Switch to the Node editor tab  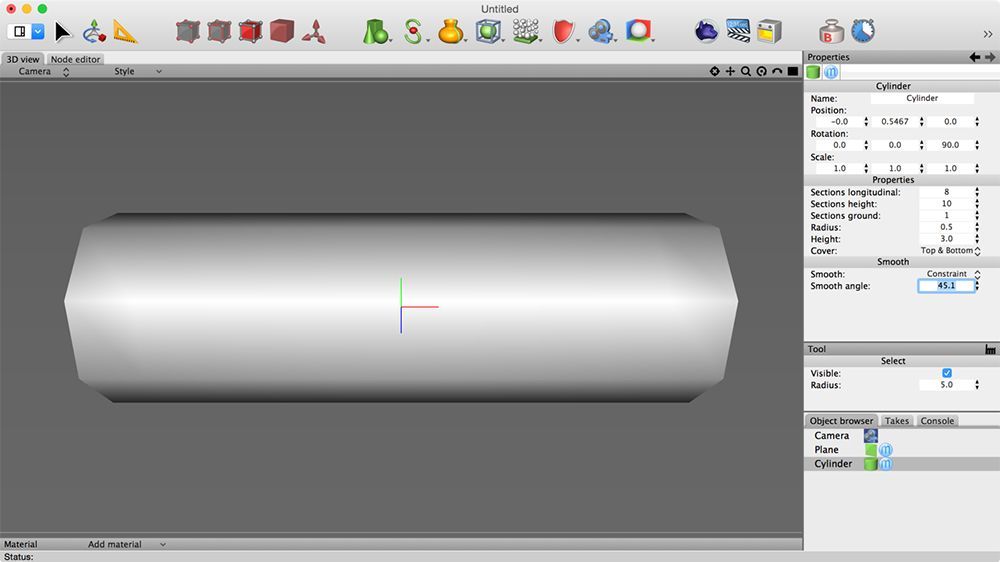[x=75, y=59]
